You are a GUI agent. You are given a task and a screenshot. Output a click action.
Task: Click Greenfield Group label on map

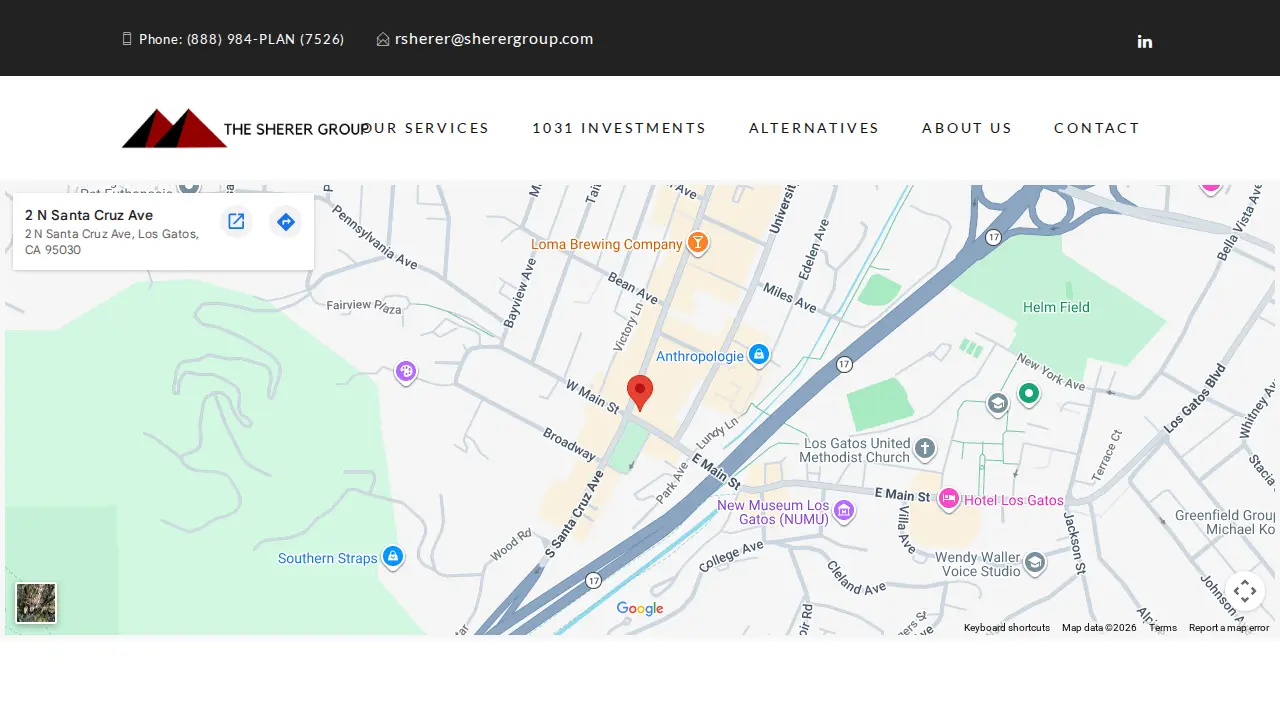[x=1227, y=516]
